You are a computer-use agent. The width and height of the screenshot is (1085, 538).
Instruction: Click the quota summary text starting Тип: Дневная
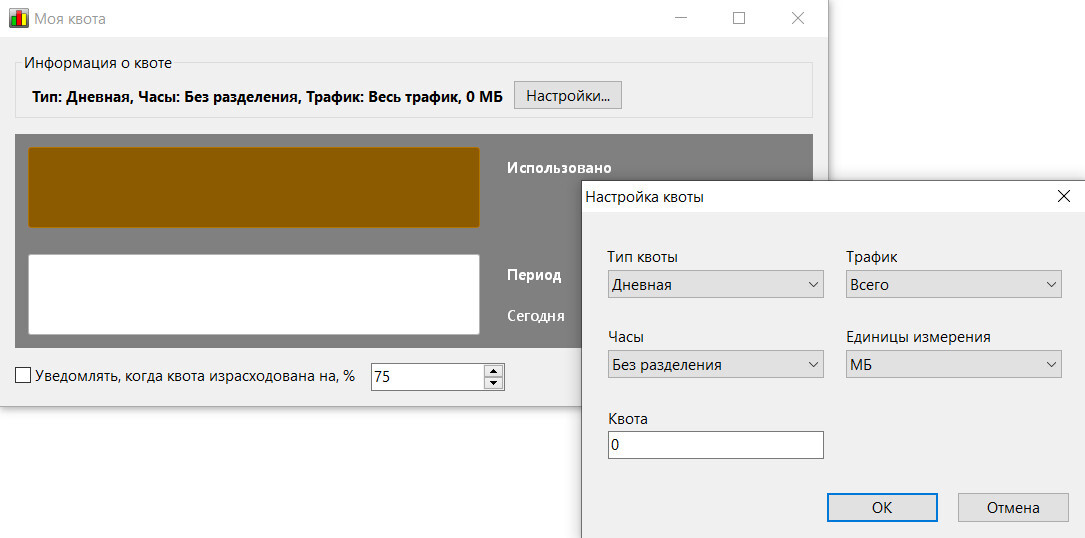267,96
